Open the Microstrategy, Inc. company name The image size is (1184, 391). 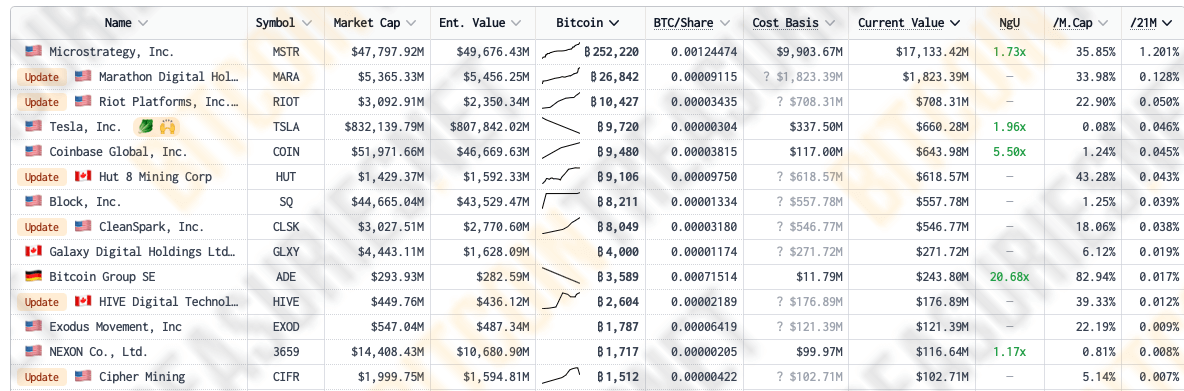pos(112,52)
